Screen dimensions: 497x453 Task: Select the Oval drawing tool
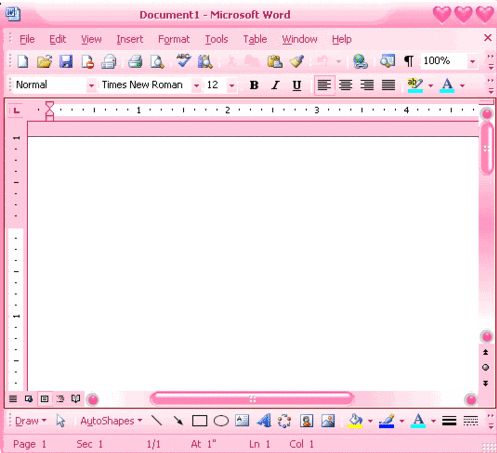click(x=221, y=421)
